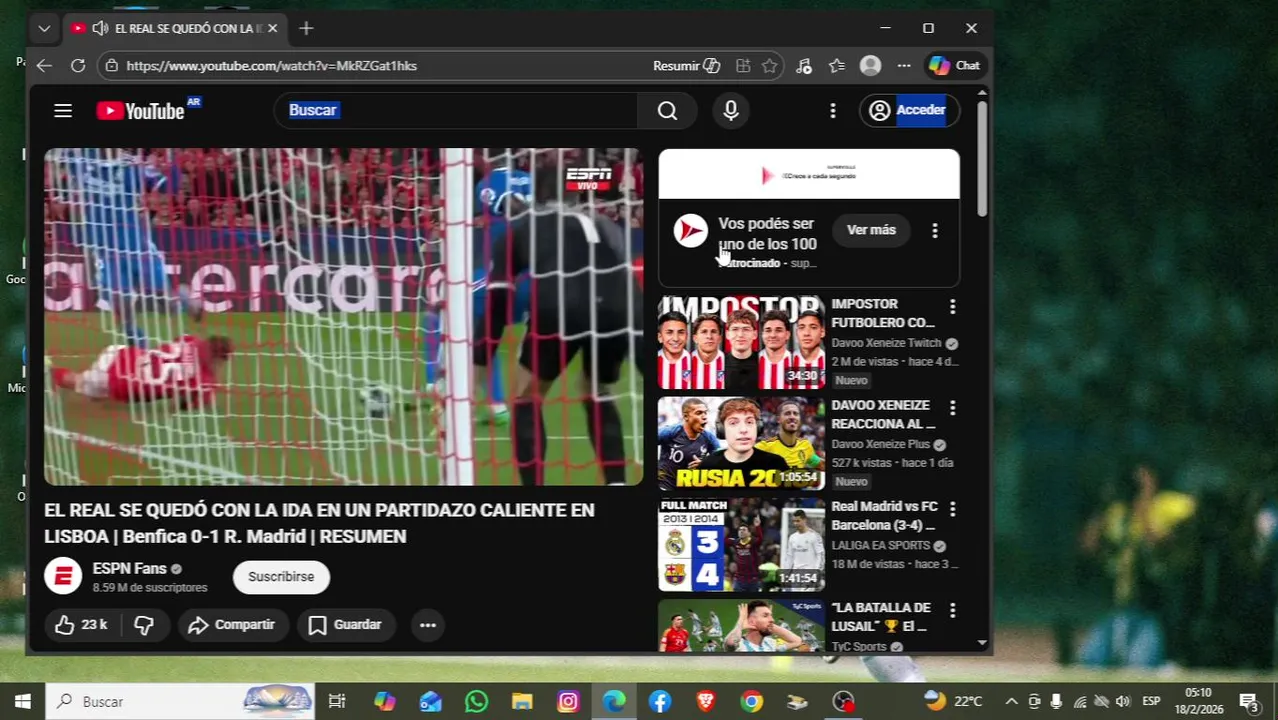Open WhatsApp from the taskbar

[476, 702]
